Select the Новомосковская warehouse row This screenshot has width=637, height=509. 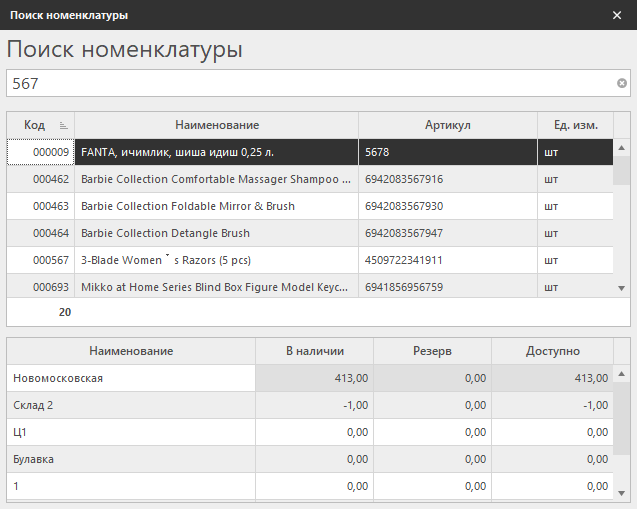130,378
